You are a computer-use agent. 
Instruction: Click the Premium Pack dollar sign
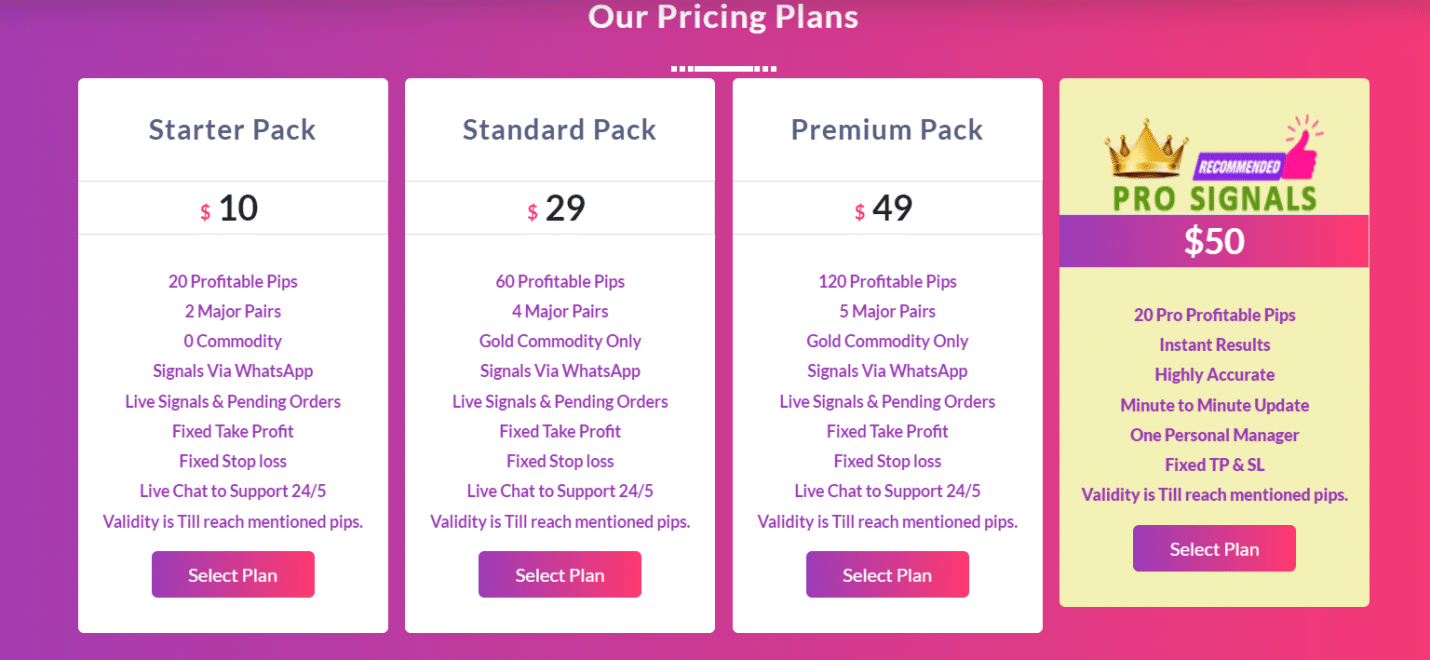tap(859, 212)
